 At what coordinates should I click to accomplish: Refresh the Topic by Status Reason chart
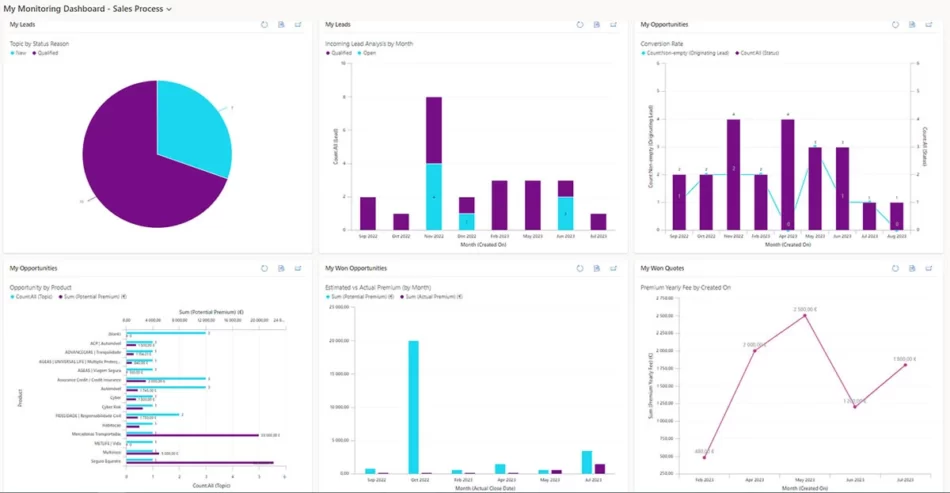[x=265, y=24]
